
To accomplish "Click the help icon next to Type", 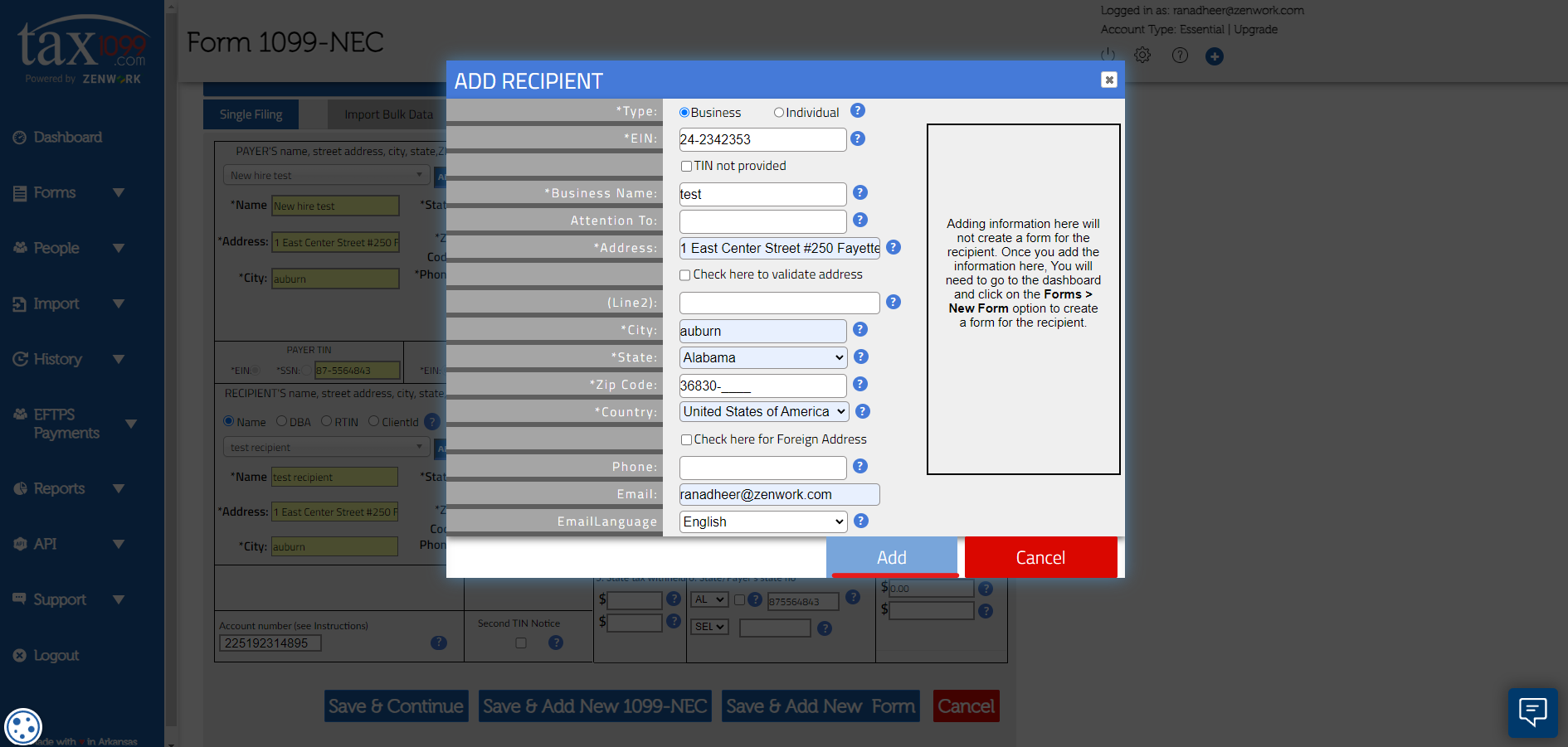I will pyautogui.click(x=858, y=110).
